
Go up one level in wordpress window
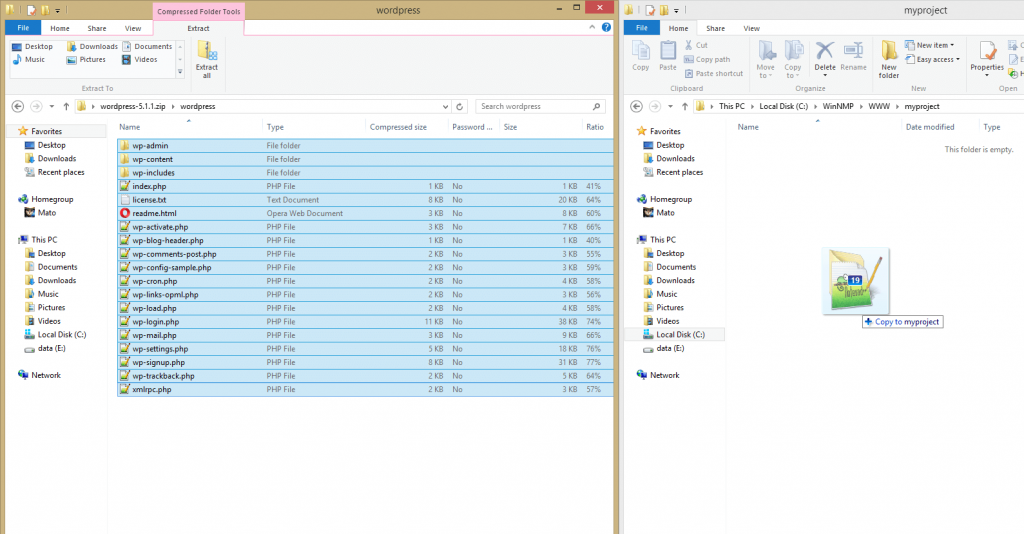66,106
